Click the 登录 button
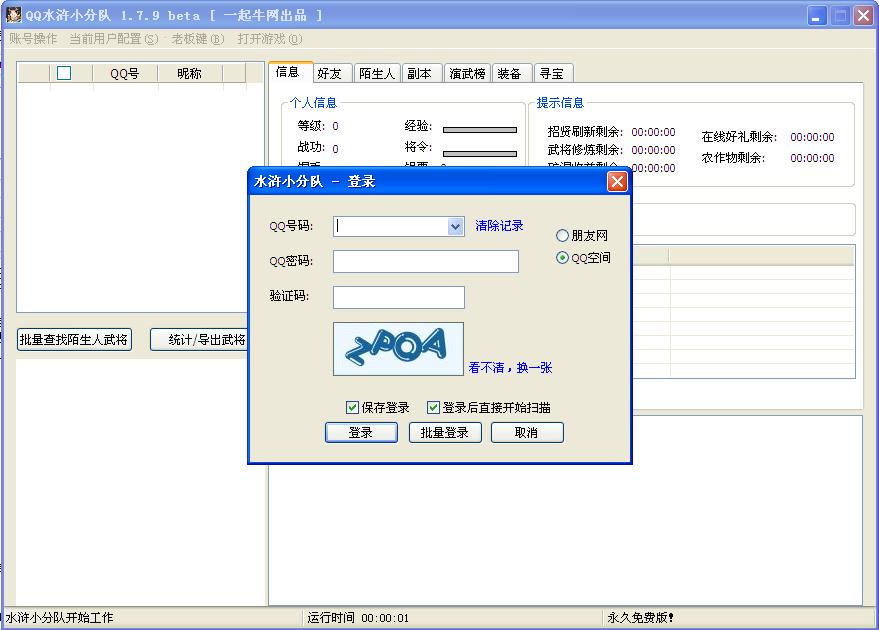Viewport: 879px width, 630px height. point(361,433)
